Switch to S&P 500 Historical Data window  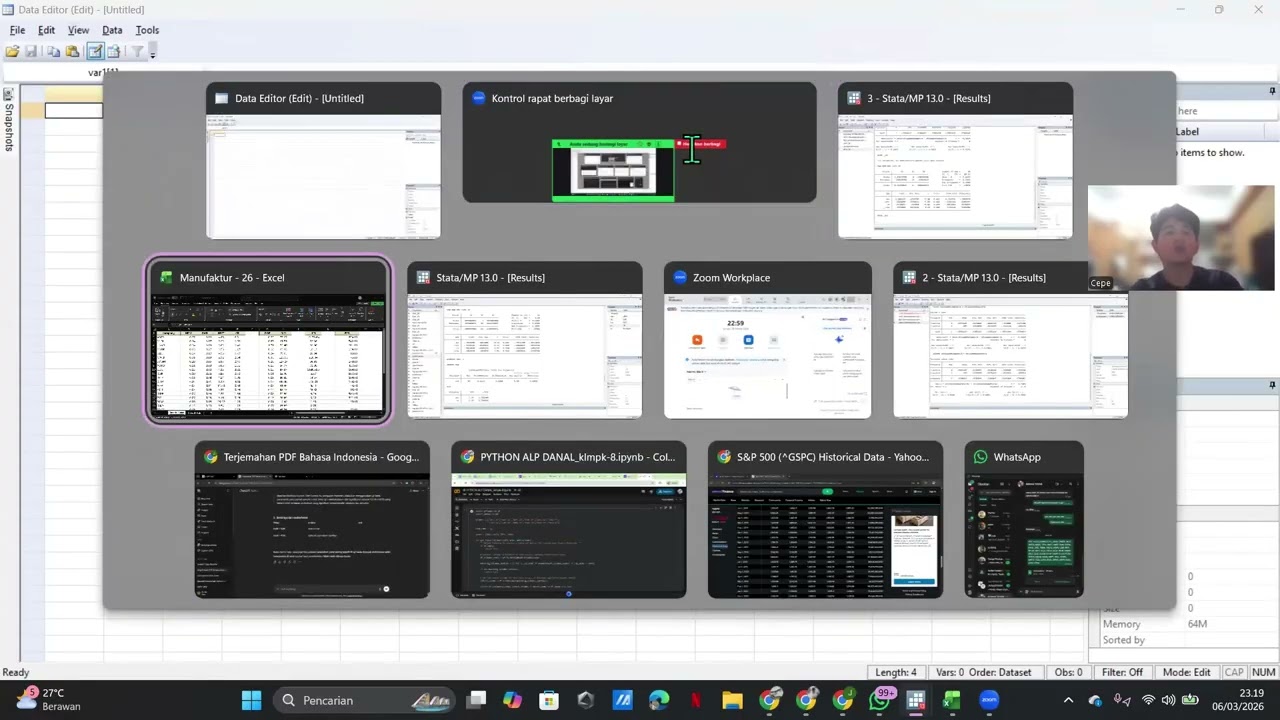825,520
